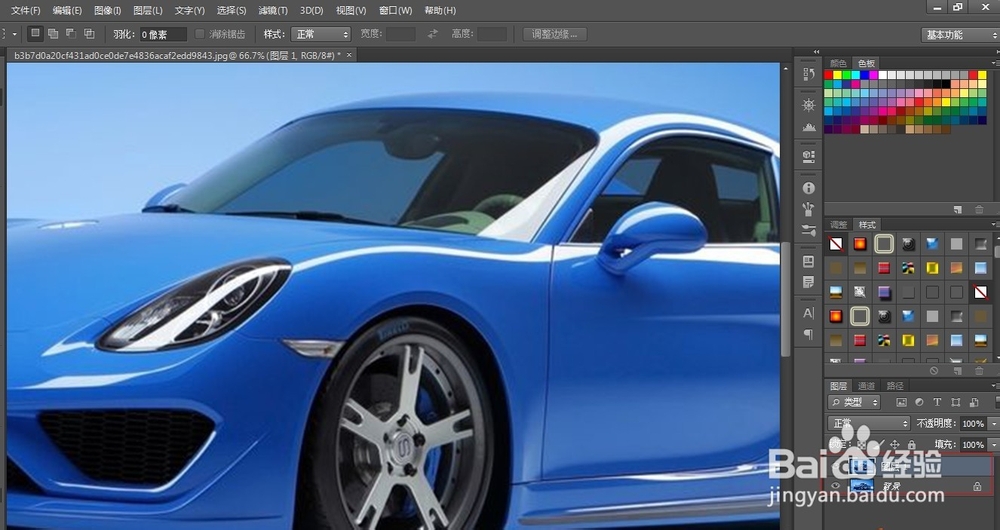This screenshot has width=1000, height=530.
Task: Open the Brush panel icon
Action: coord(809,230)
